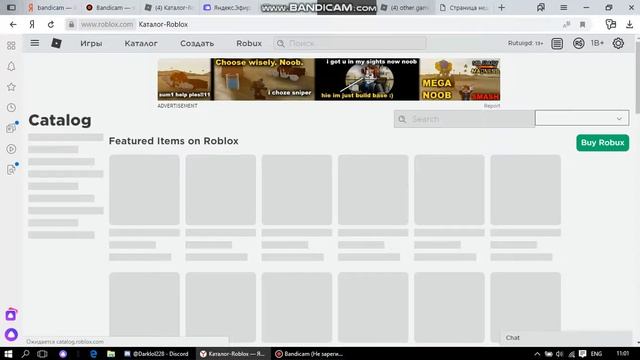This screenshot has width=640, height=360.
Task: Open the Rutuiqd profile name link
Action: pos(525,43)
